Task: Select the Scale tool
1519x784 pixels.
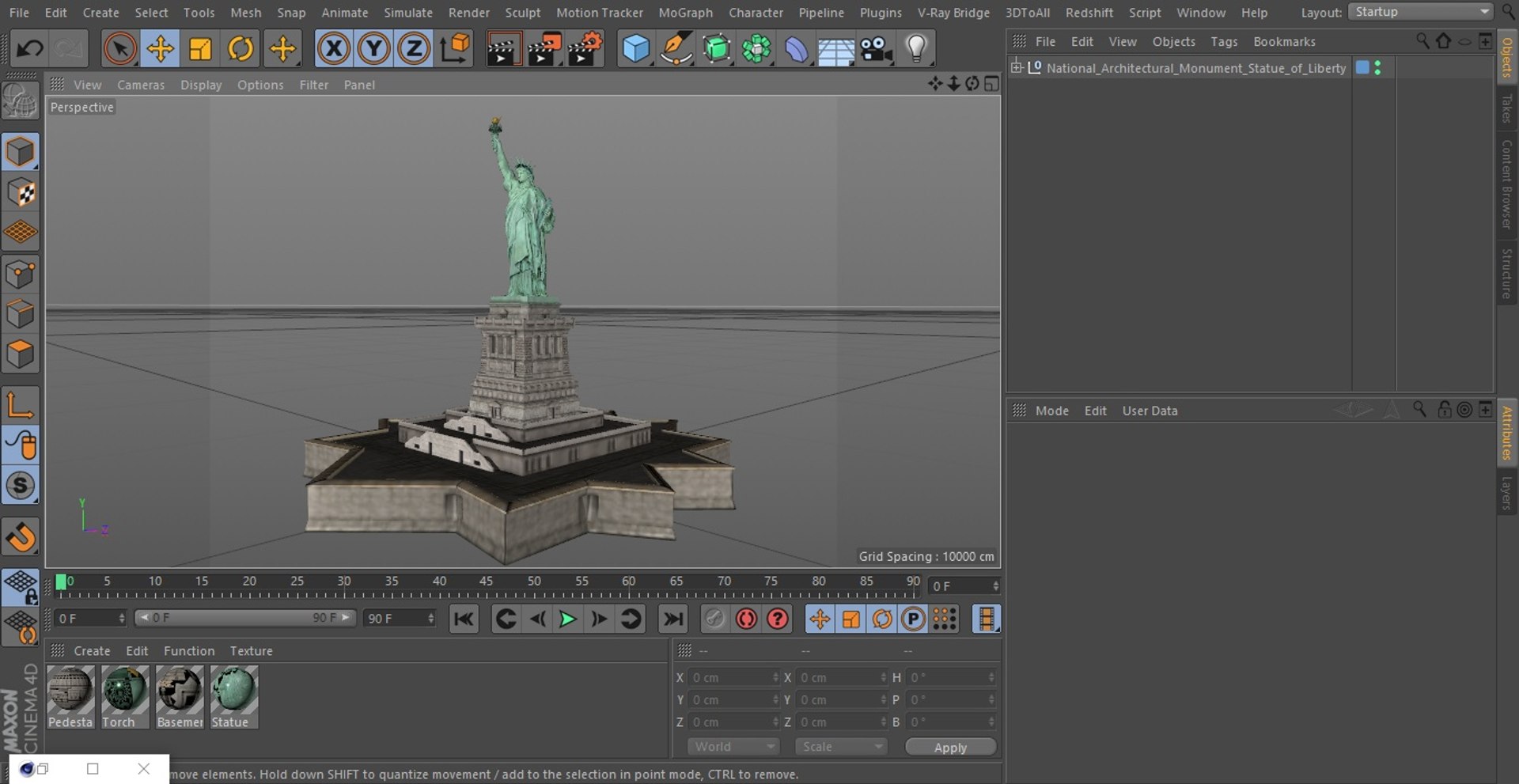Action: coord(200,49)
